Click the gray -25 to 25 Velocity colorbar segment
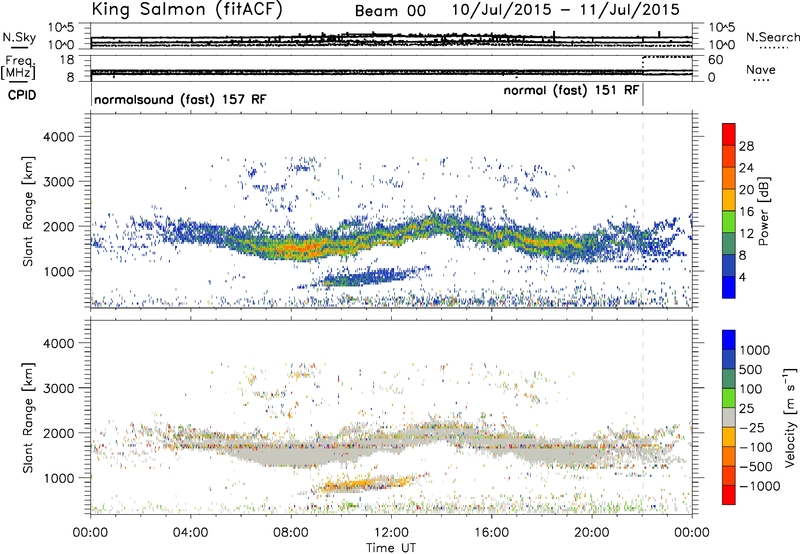 [x=729, y=418]
